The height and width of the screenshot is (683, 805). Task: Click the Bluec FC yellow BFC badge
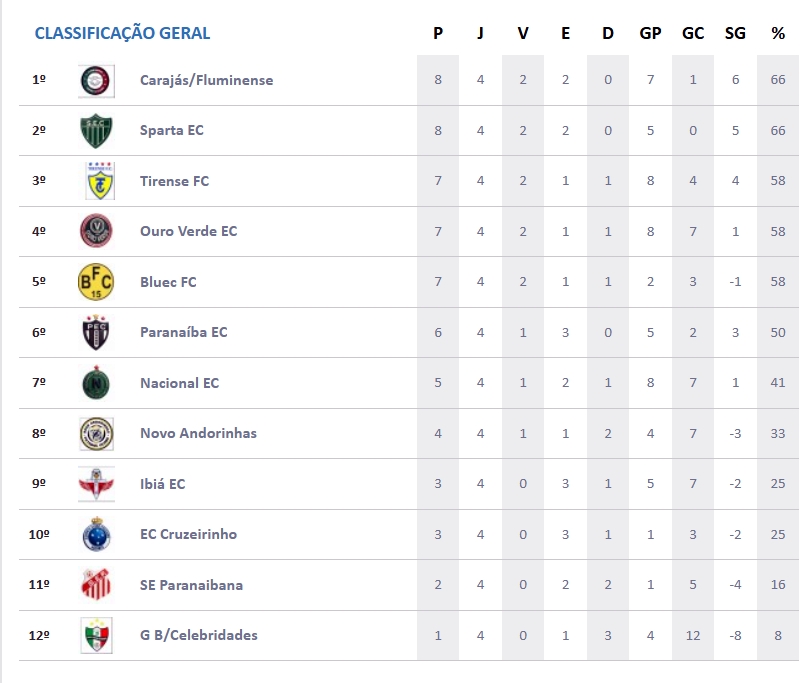97,282
